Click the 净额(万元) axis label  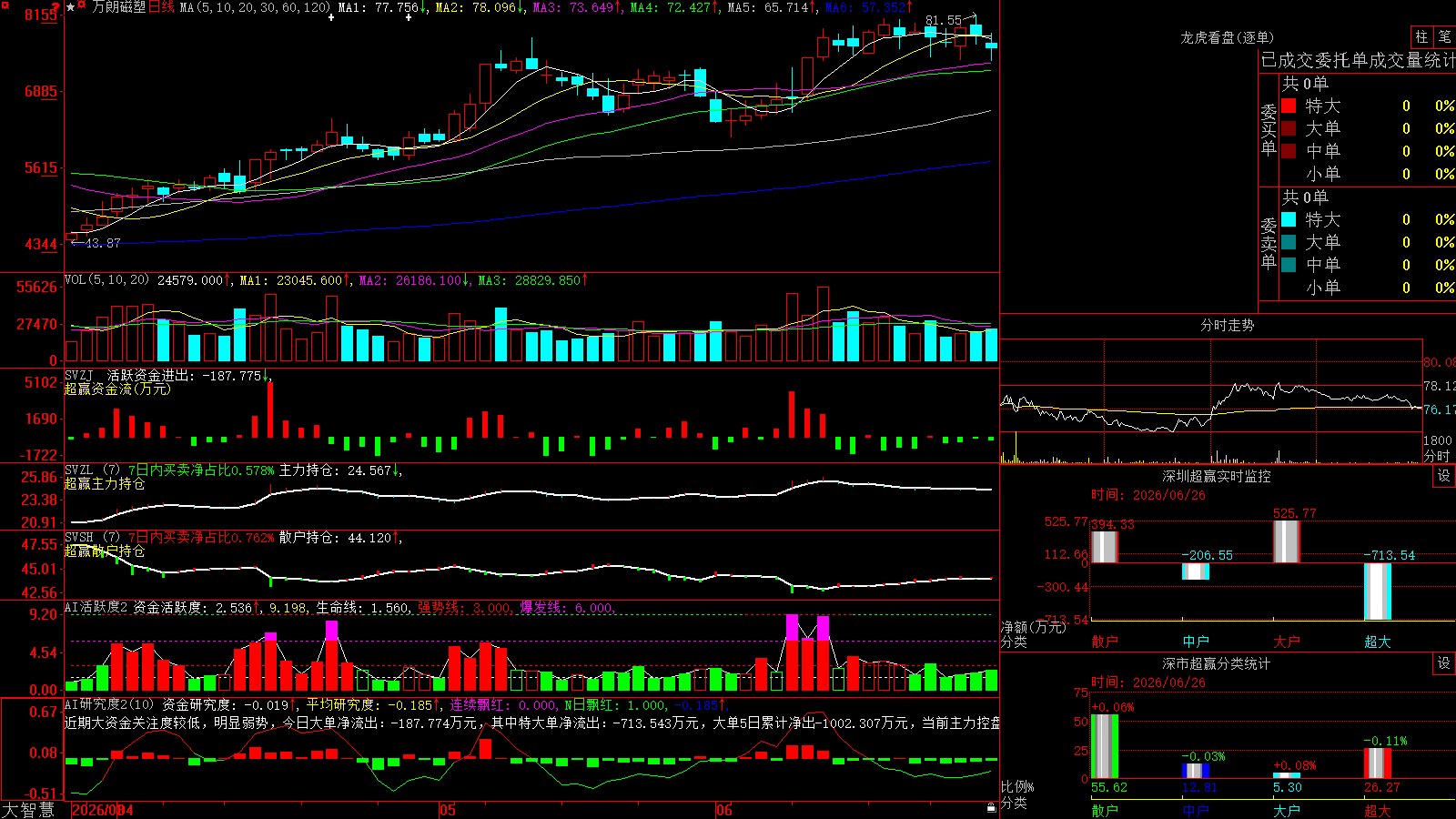[1034, 627]
